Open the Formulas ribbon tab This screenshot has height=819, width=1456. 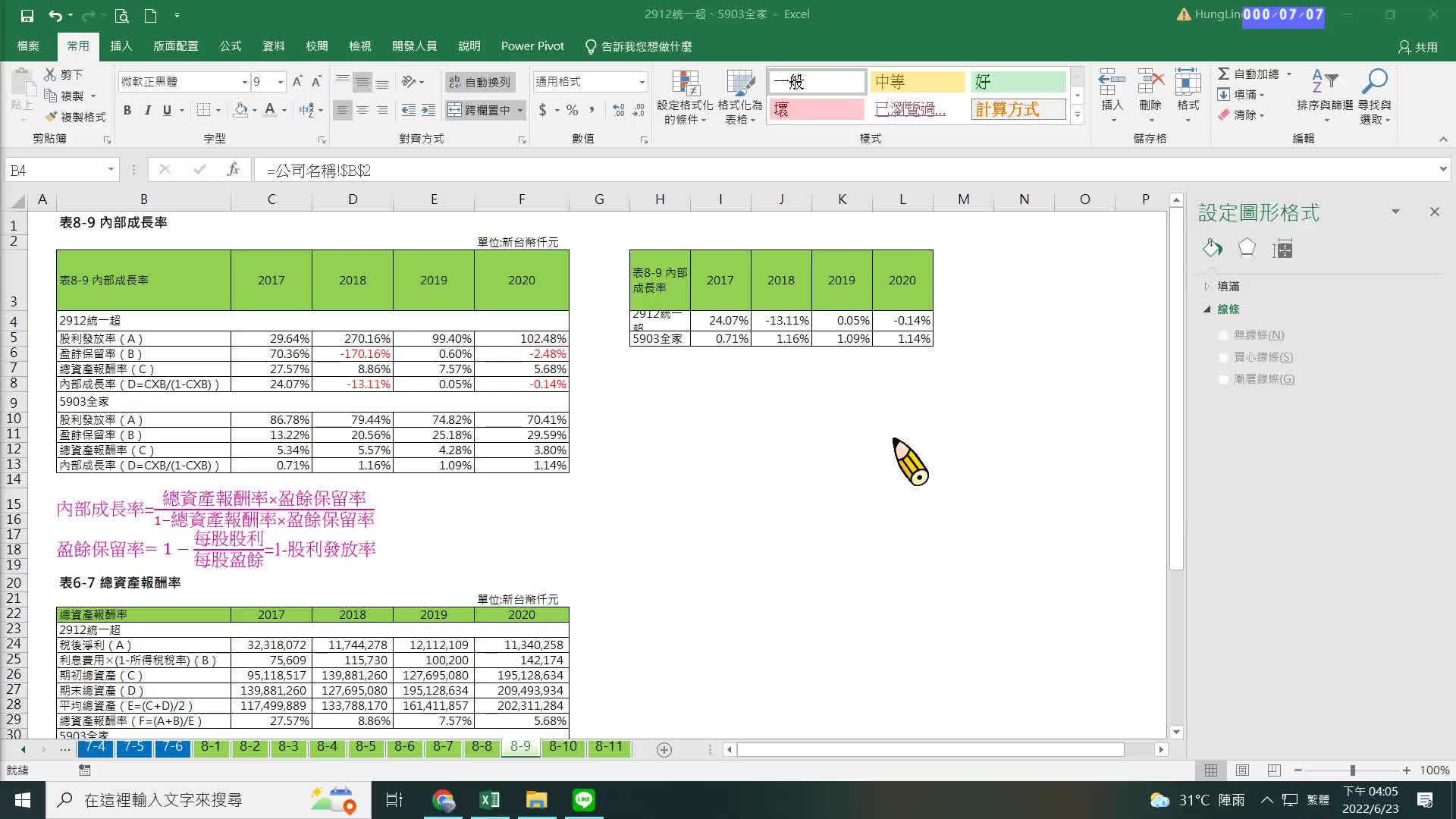point(231,46)
